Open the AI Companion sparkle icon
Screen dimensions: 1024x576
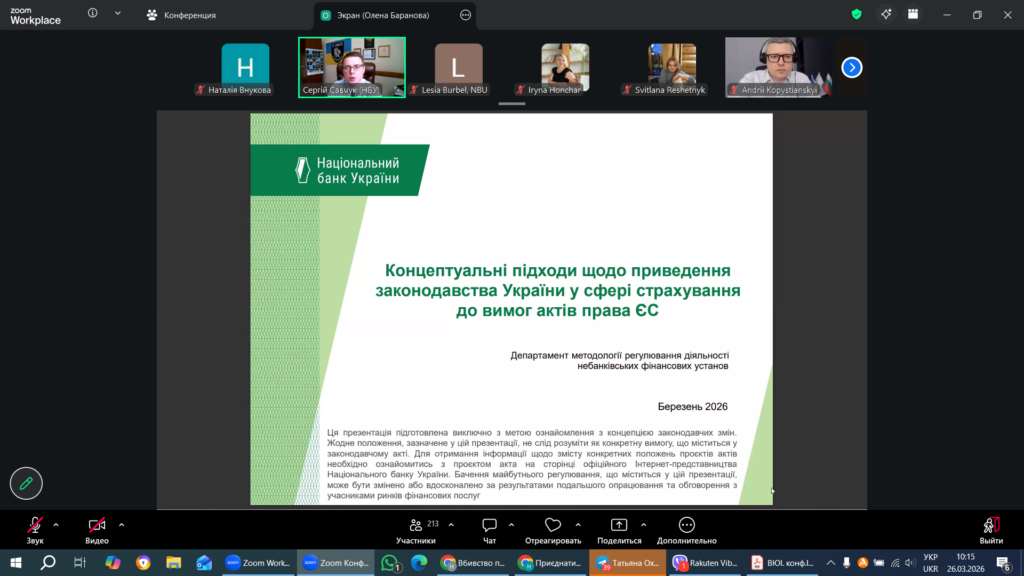point(885,14)
